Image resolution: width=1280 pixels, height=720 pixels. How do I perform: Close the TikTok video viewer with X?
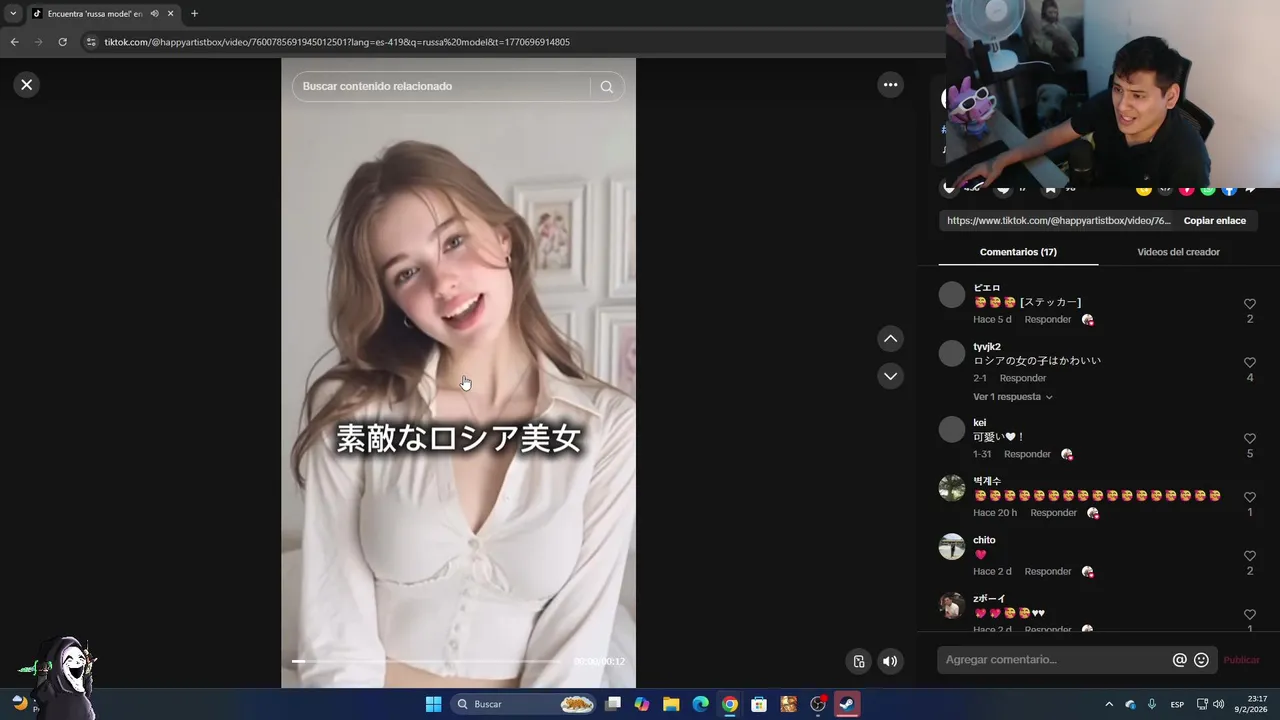tap(27, 85)
